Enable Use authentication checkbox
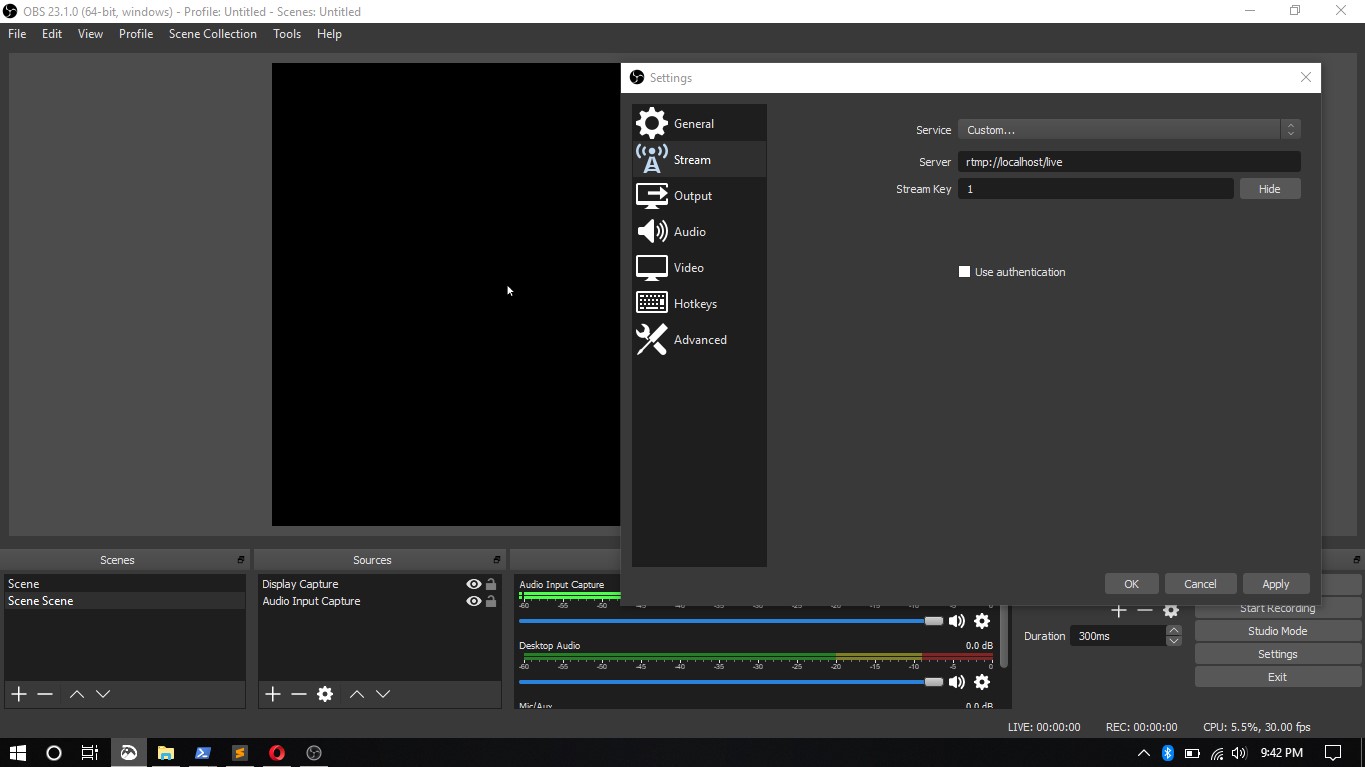 [x=965, y=272]
